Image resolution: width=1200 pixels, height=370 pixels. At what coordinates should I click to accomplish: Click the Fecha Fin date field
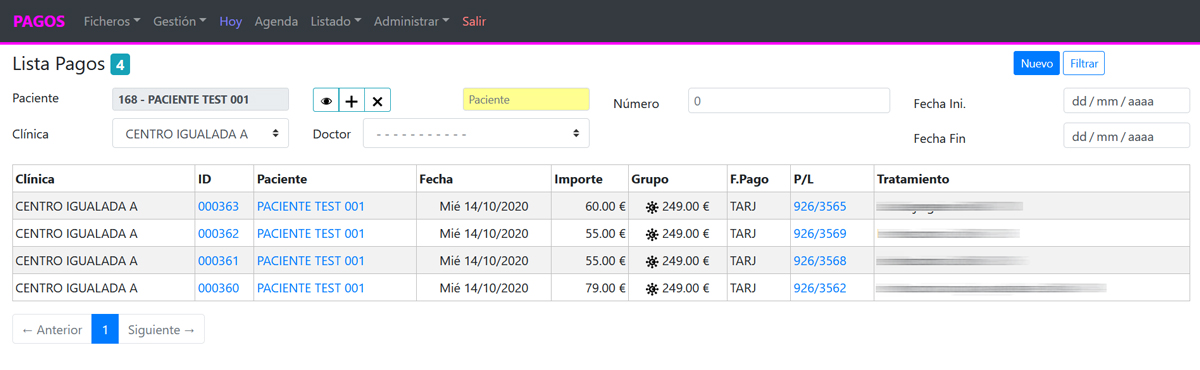pyautogui.click(x=1126, y=135)
